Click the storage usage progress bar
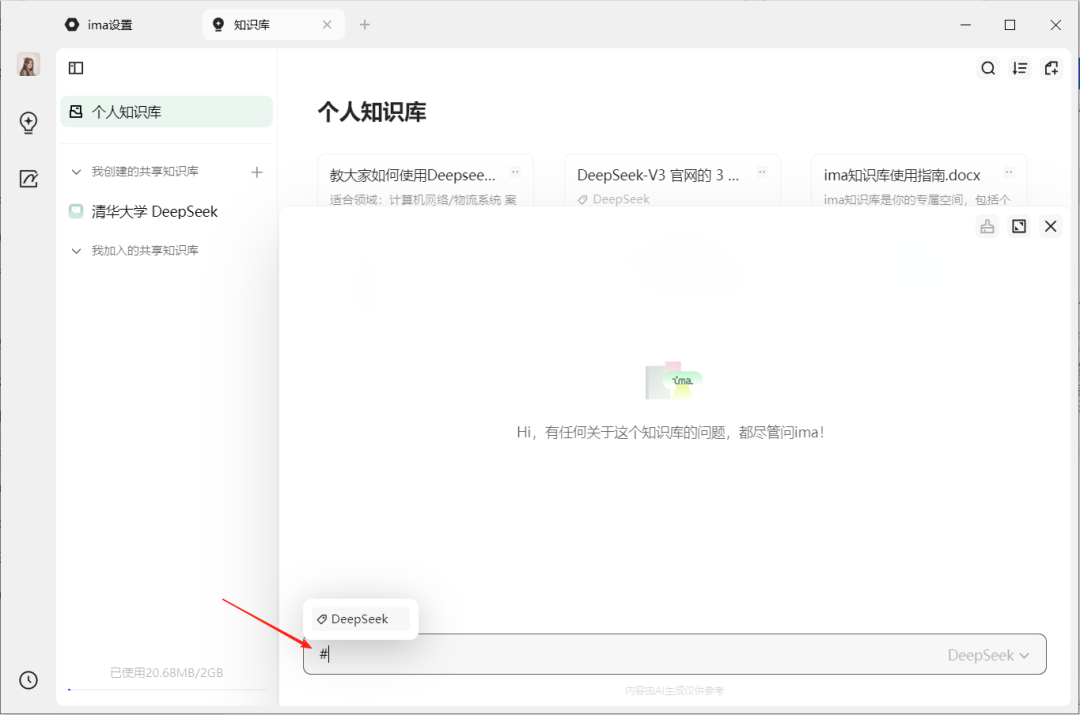 167,689
